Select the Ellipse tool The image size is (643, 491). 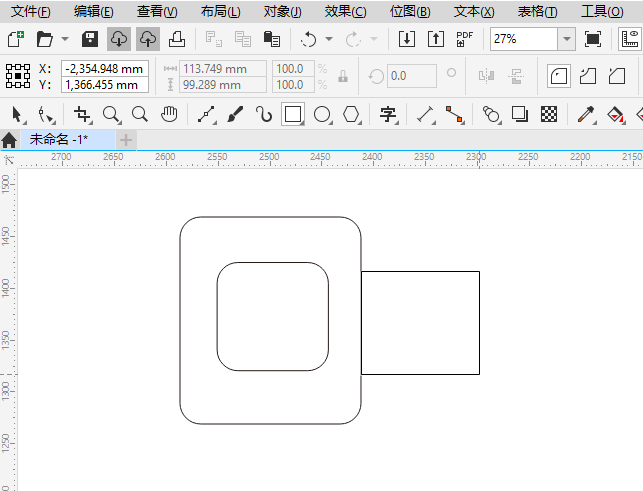pos(322,114)
